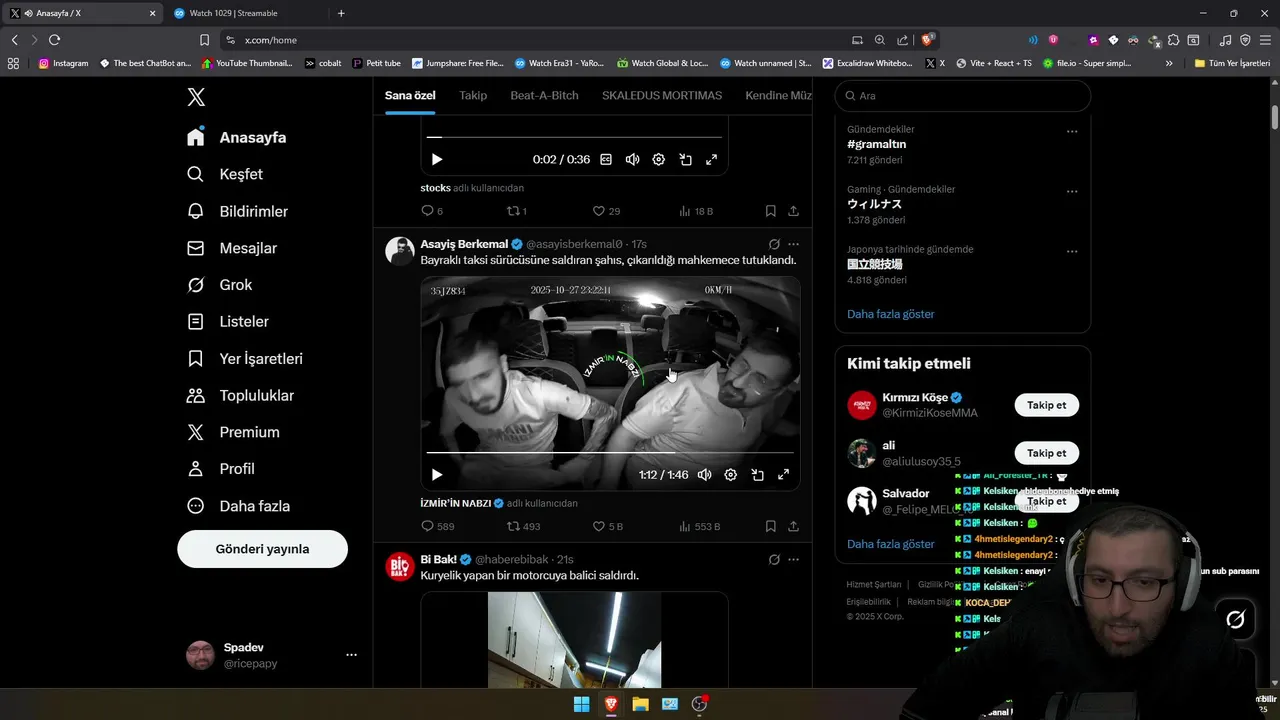
Task: Share the Asayiş Berkemal post
Action: [x=793, y=526]
